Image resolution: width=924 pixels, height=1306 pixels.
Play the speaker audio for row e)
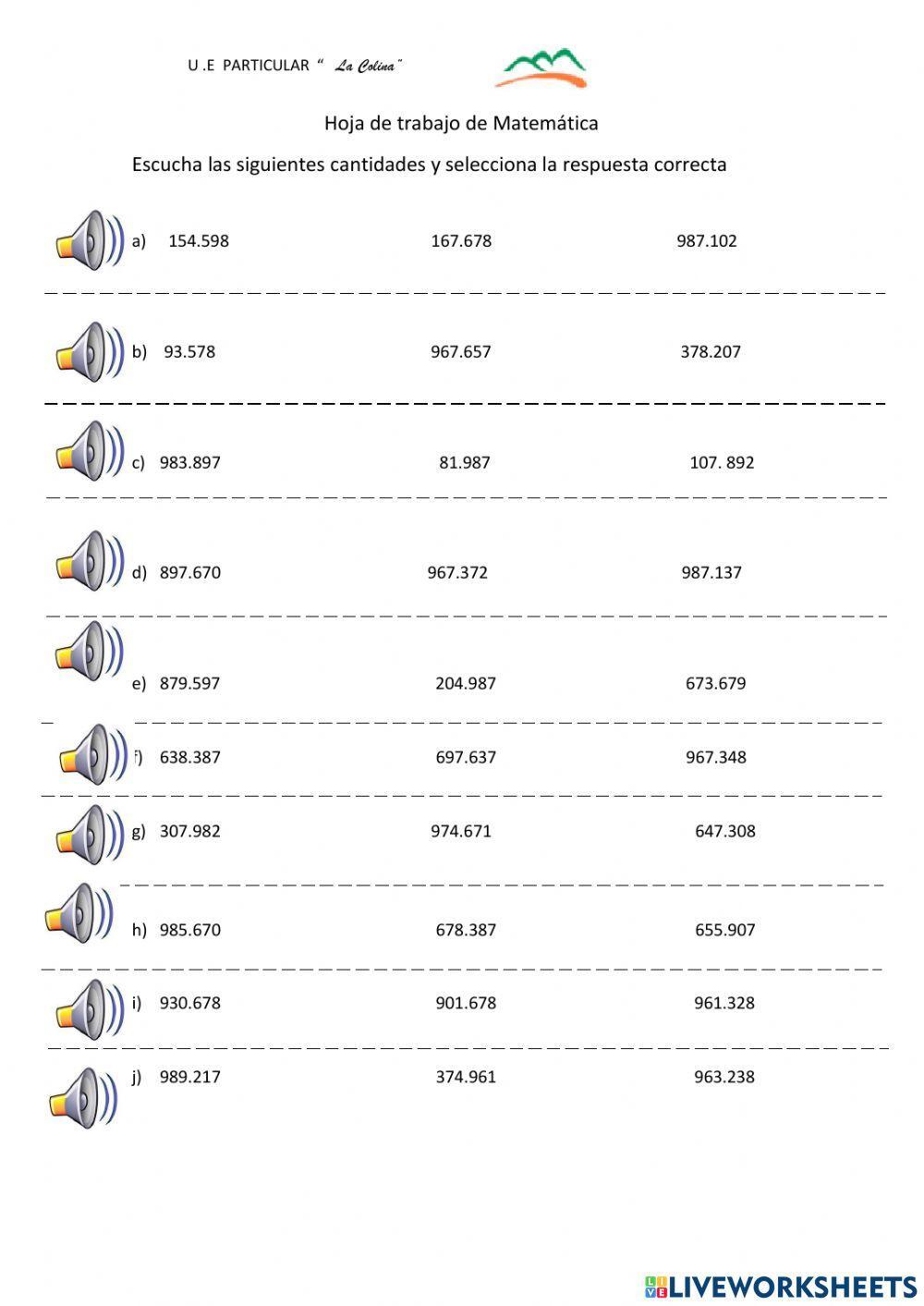(x=90, y=651)
